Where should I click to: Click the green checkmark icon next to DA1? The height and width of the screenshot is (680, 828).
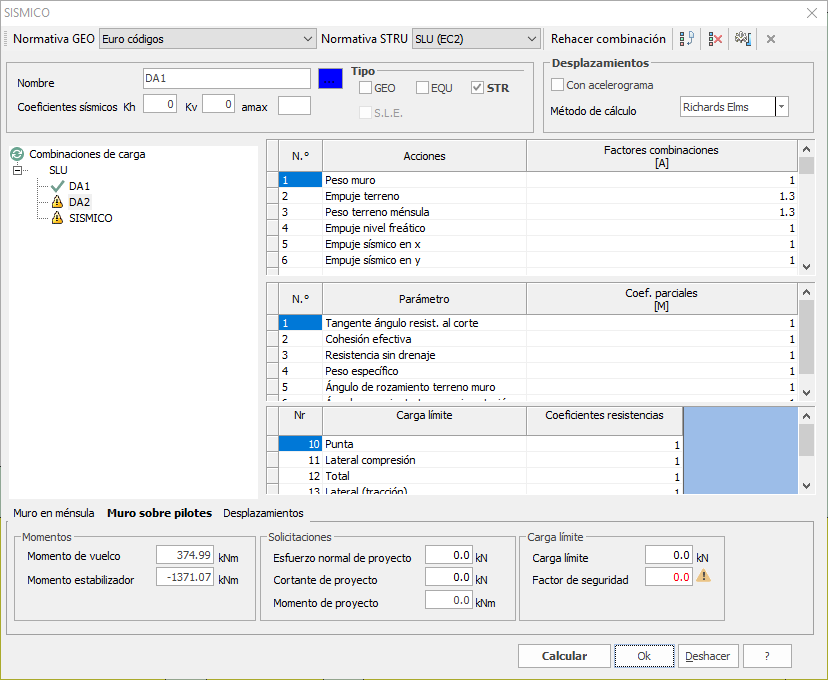click(x=58, y=186)
